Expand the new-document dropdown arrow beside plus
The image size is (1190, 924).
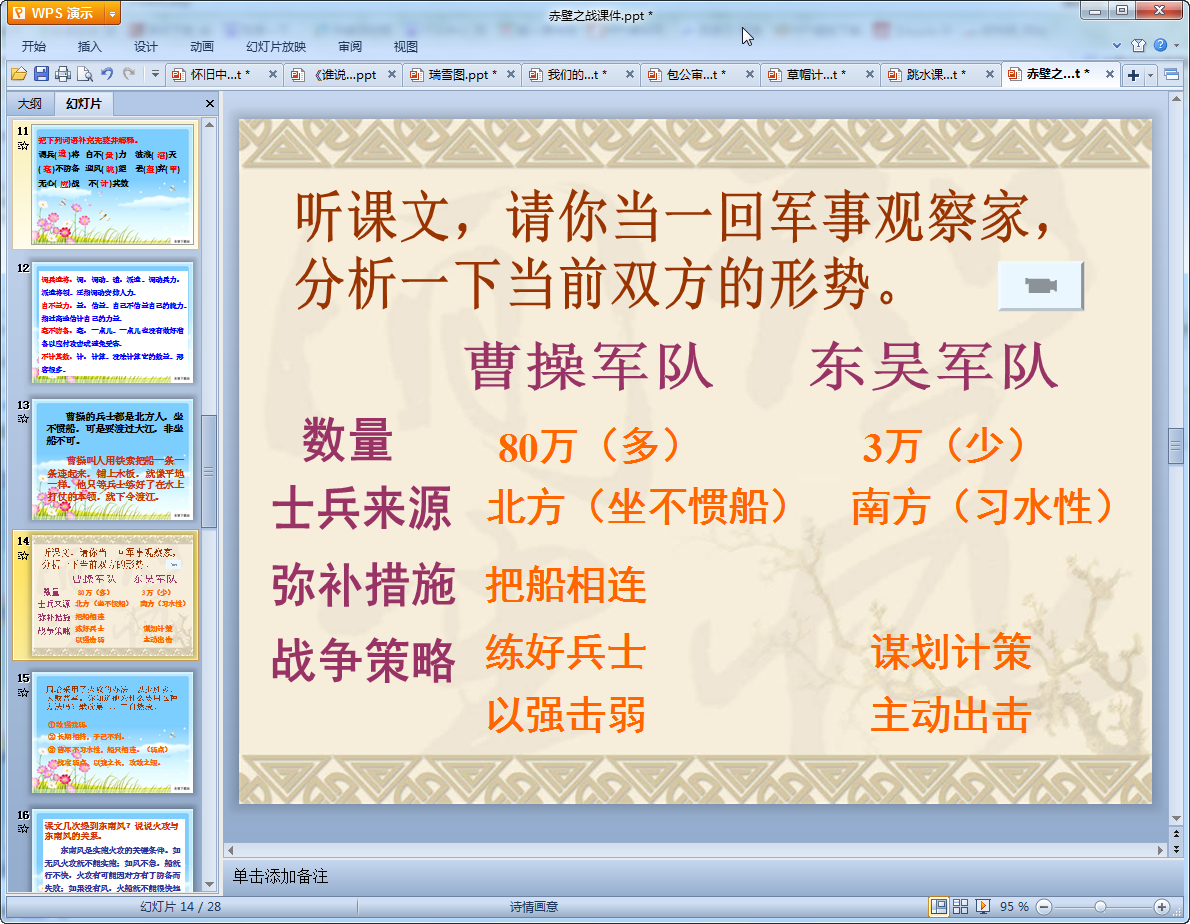(1151, 75)
